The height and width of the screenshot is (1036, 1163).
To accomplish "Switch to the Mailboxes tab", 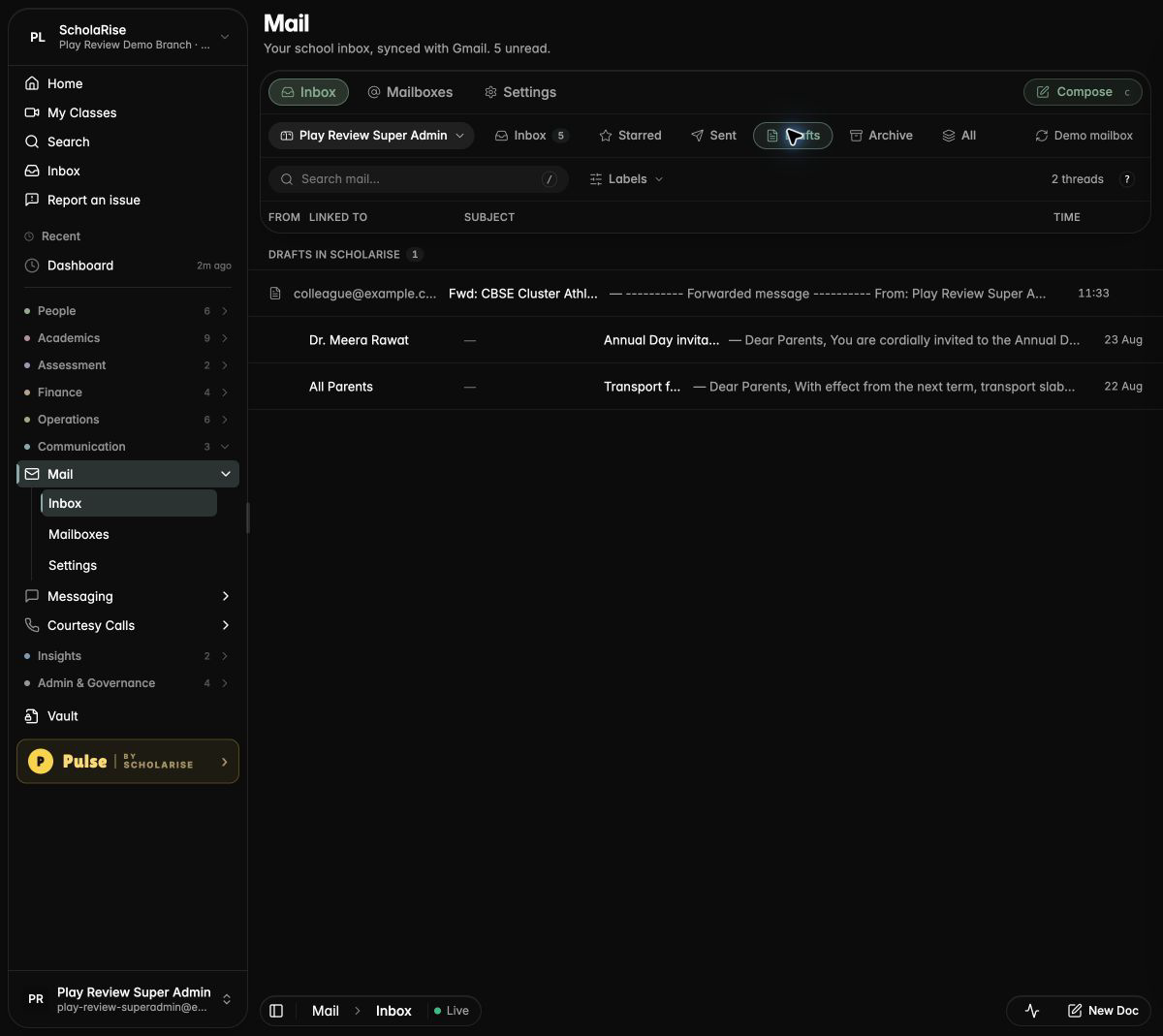I will tap(410, 92).
